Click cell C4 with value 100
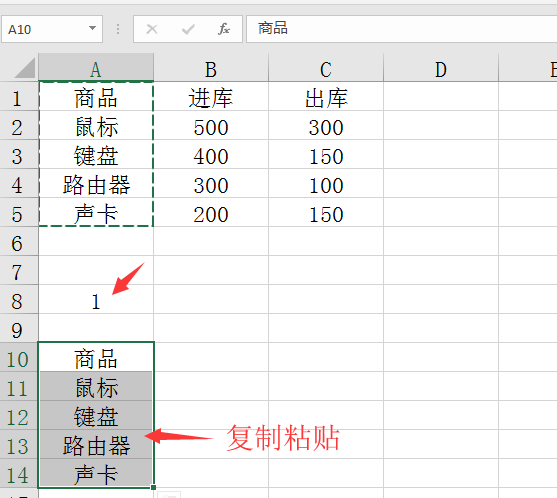557x498 pixels. pyautogui.click(x=326, y=183)
